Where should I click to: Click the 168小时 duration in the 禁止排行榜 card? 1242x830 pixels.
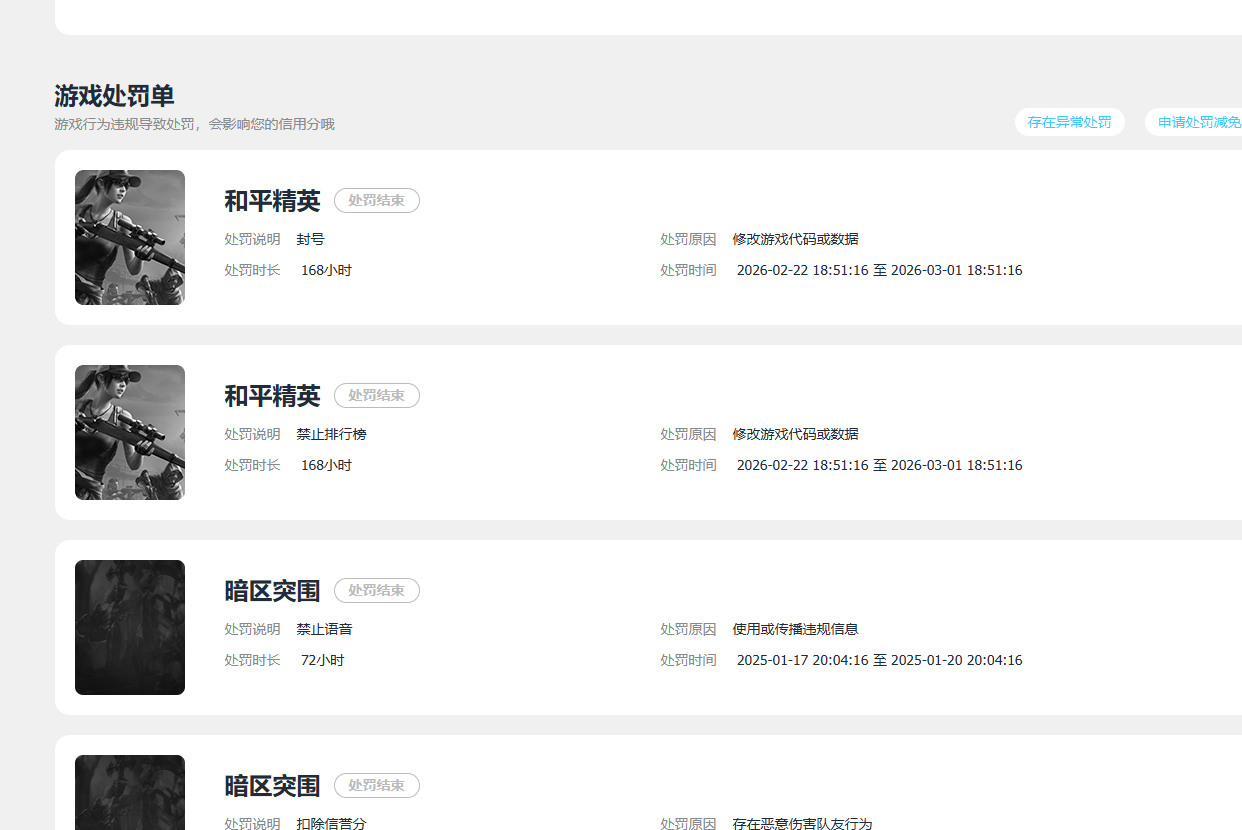pos(326,465)
